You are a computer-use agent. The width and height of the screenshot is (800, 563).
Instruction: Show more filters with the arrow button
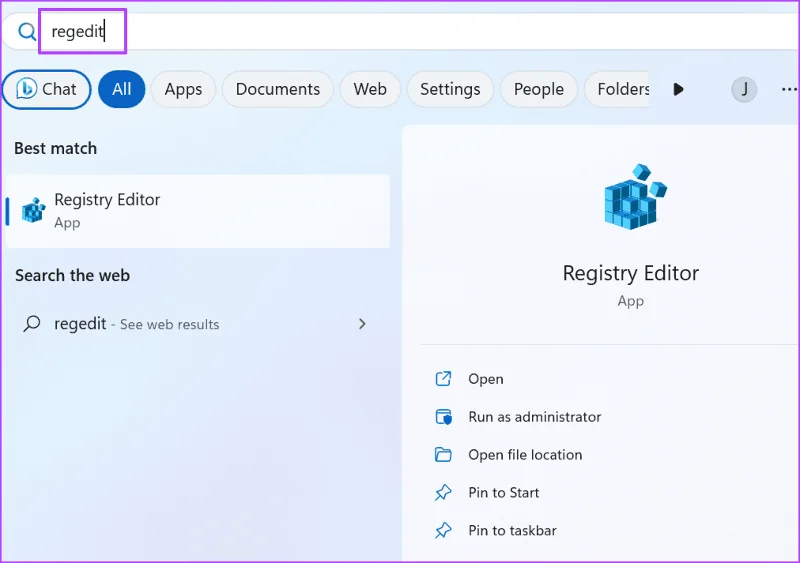(678, 89)
